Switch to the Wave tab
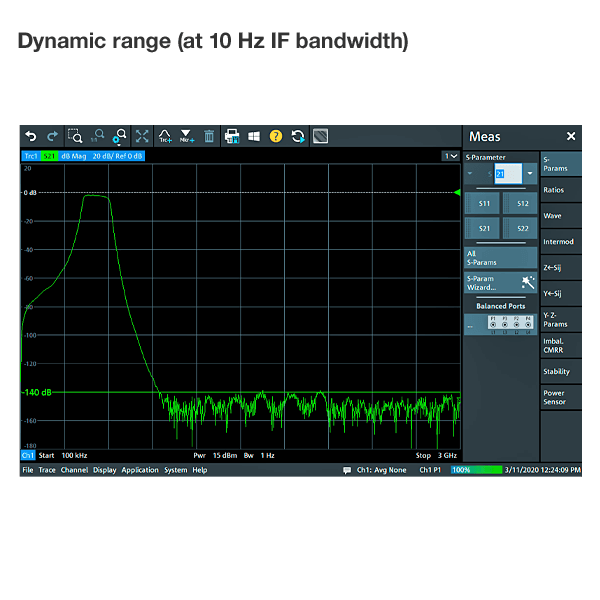Image resolution: width=600 pixels, height=600 pixels. 561,216
